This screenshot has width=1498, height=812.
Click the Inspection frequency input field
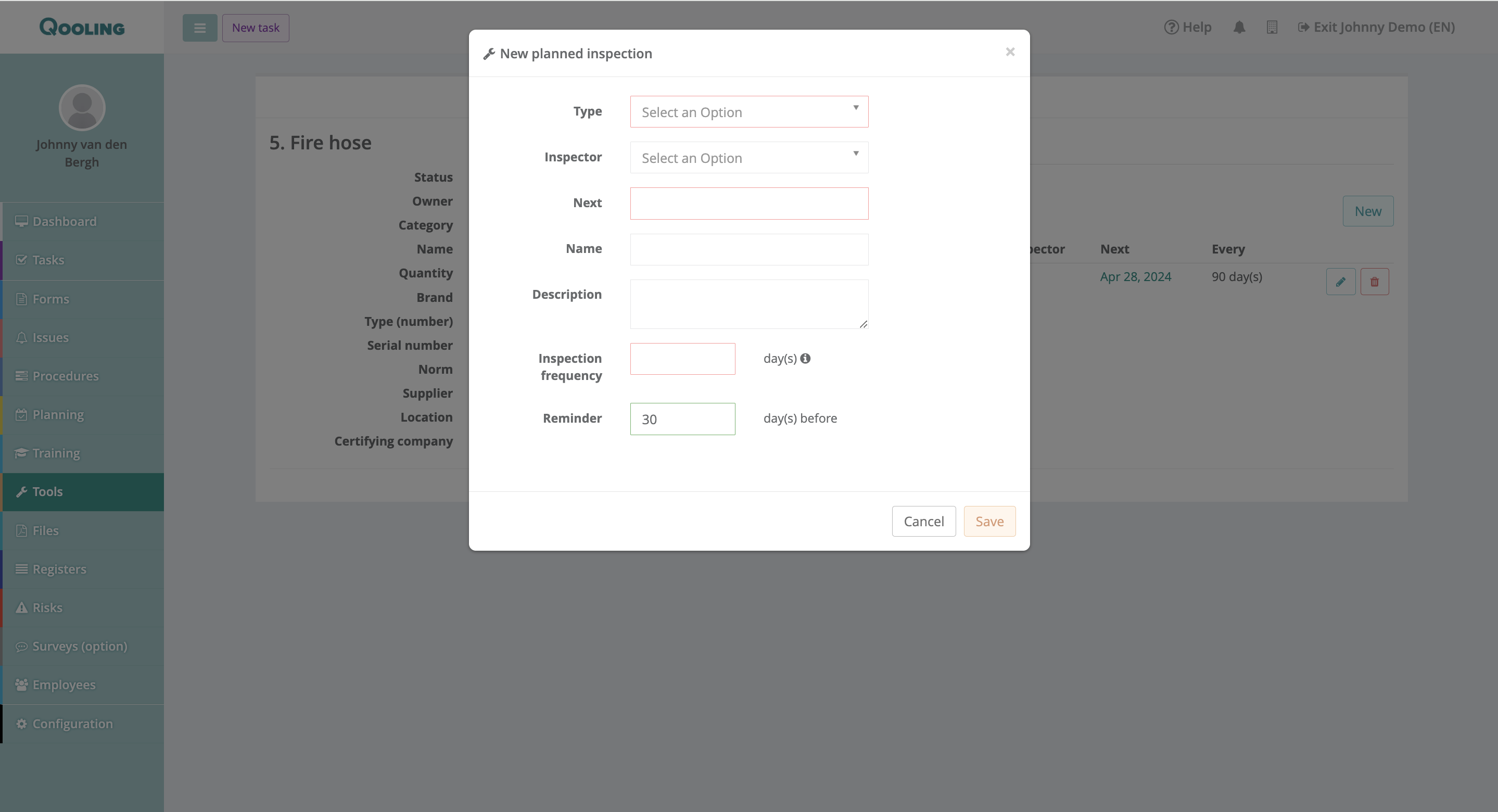click(682, 359)
